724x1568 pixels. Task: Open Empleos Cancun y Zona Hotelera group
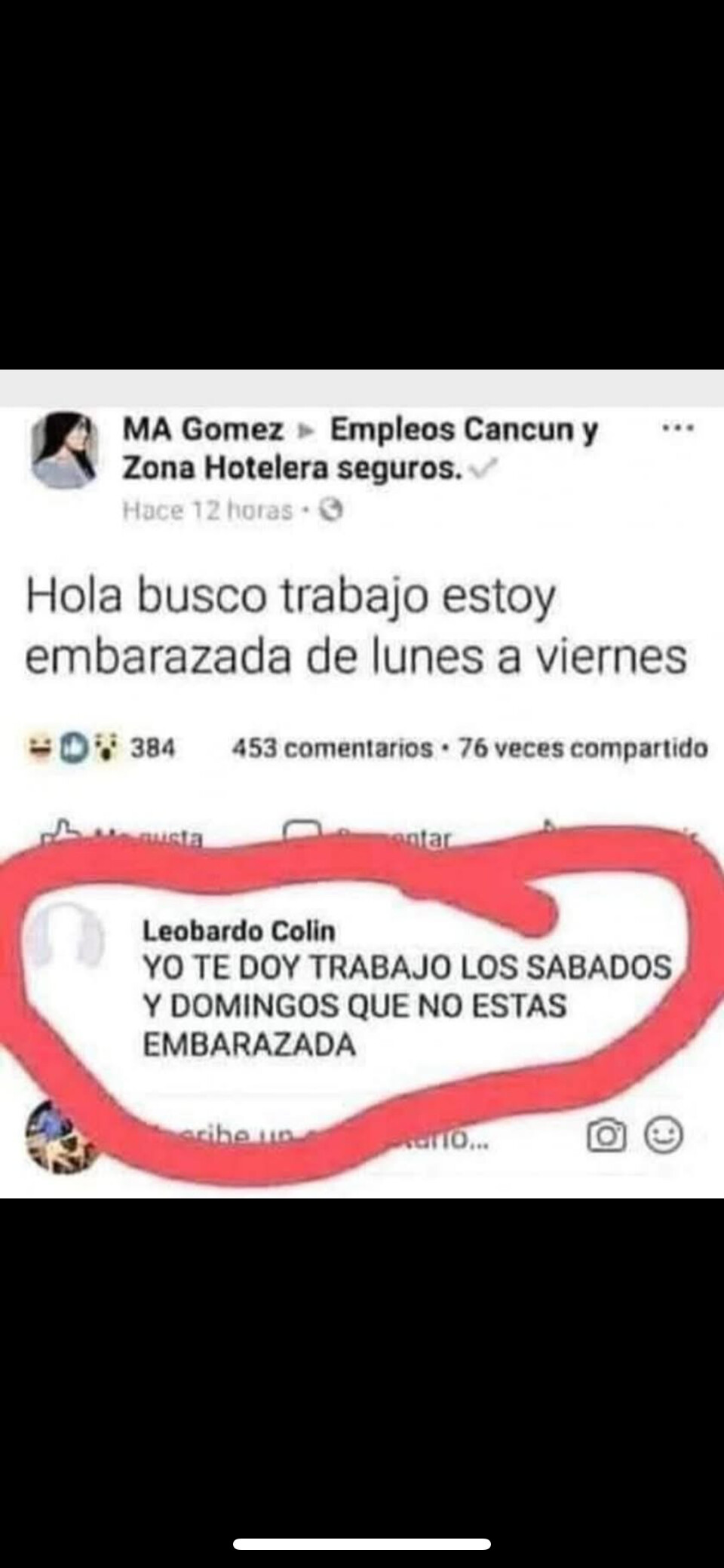360,449
